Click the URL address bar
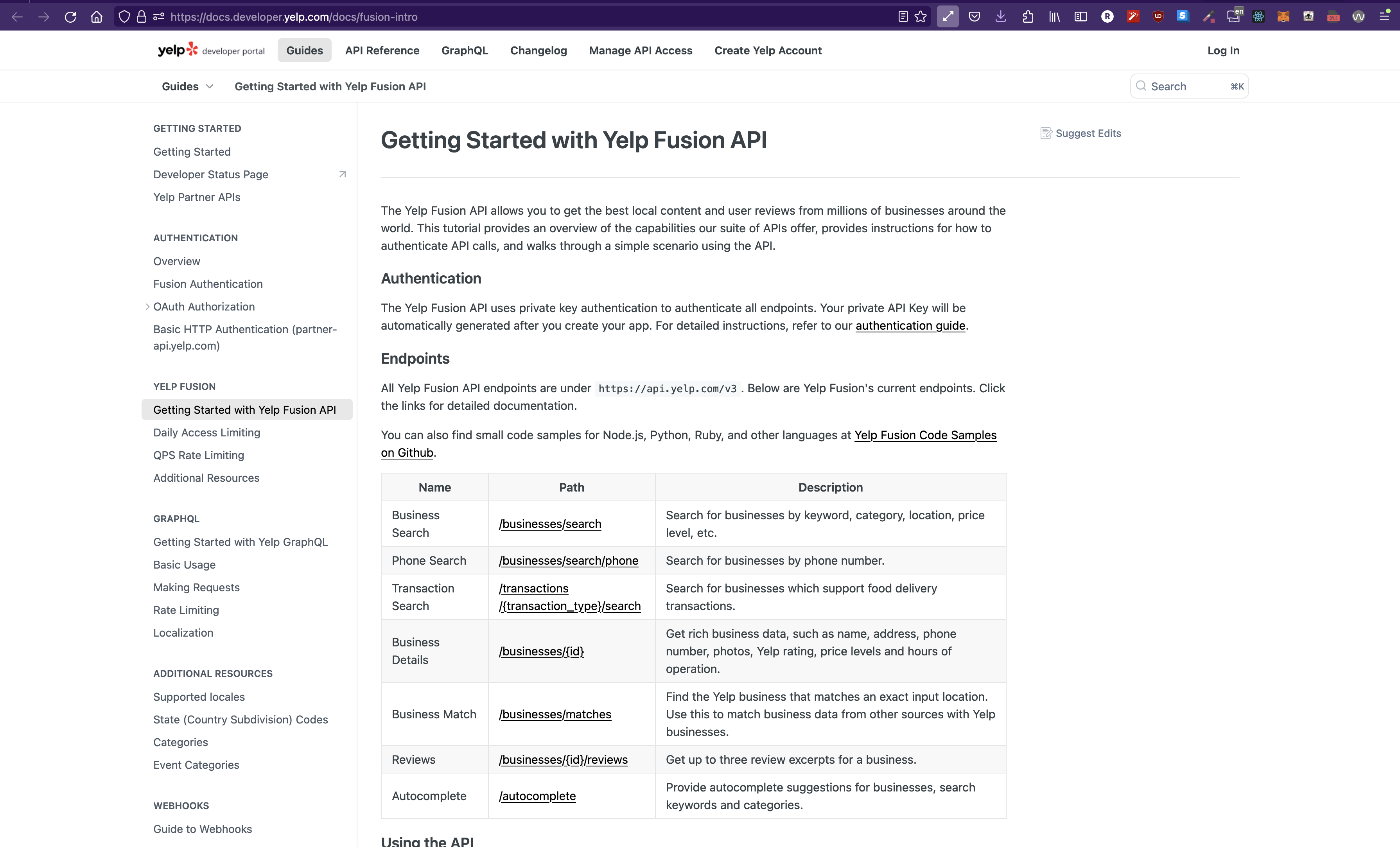 pos(523,17)
